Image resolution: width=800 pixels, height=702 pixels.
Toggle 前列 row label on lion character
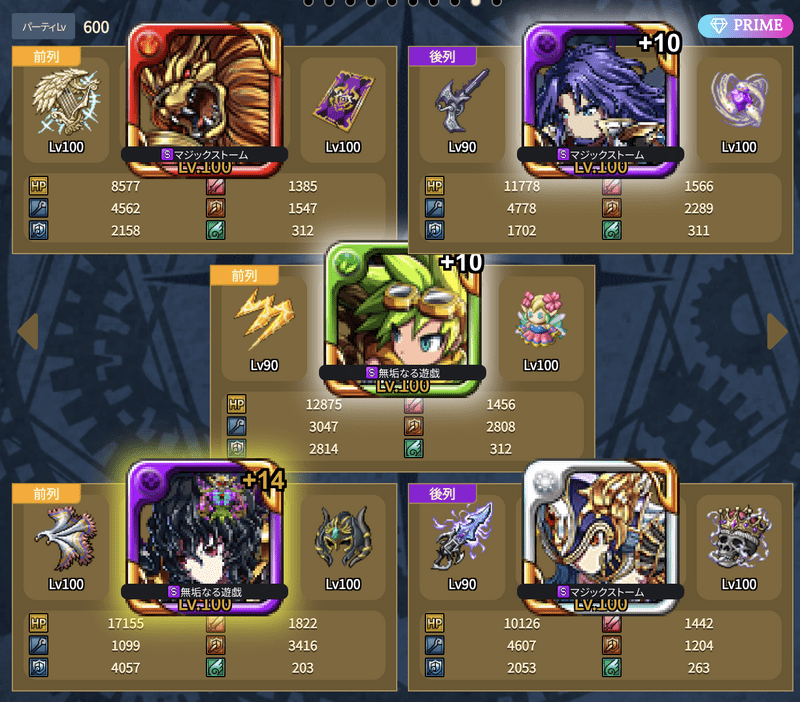46,57
